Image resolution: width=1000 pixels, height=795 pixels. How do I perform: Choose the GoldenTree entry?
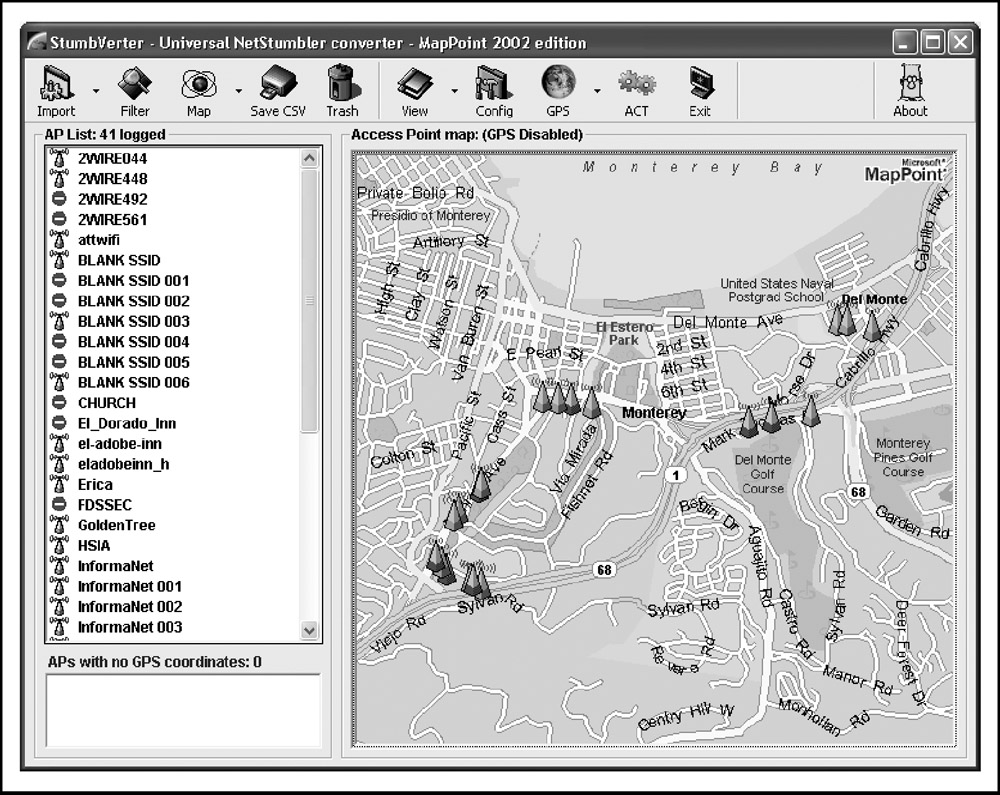pos(116,525)
